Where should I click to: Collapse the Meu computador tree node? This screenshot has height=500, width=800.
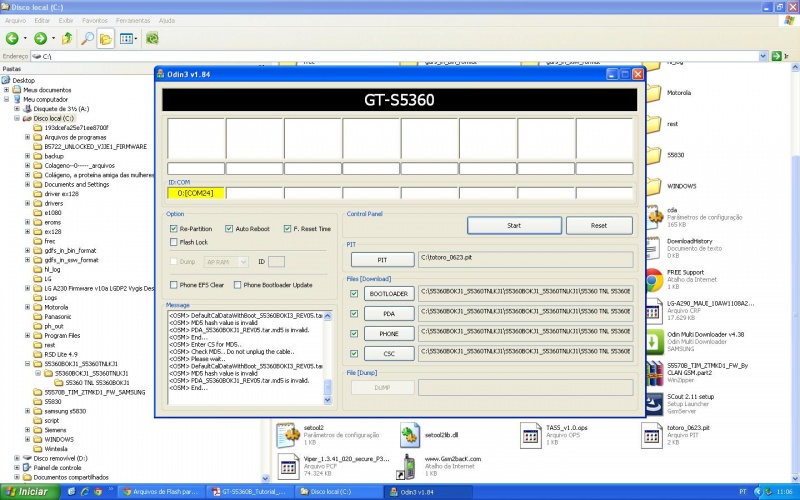pyautogui.click(x=7, y=99)
